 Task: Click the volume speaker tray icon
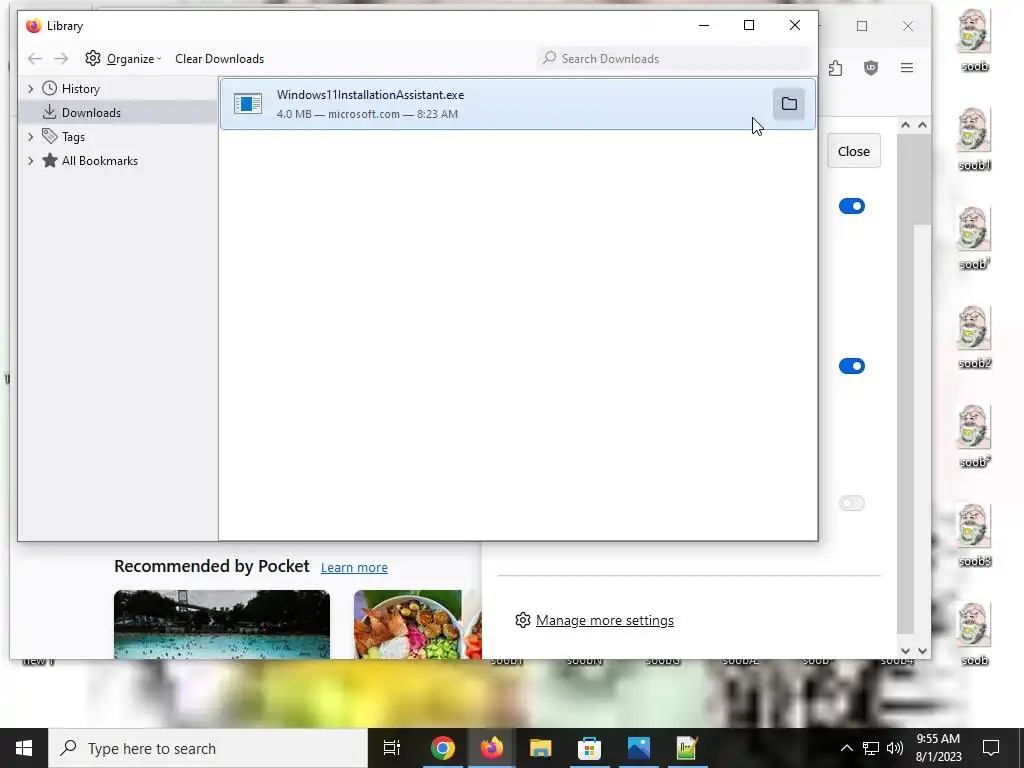pos(895,748)
